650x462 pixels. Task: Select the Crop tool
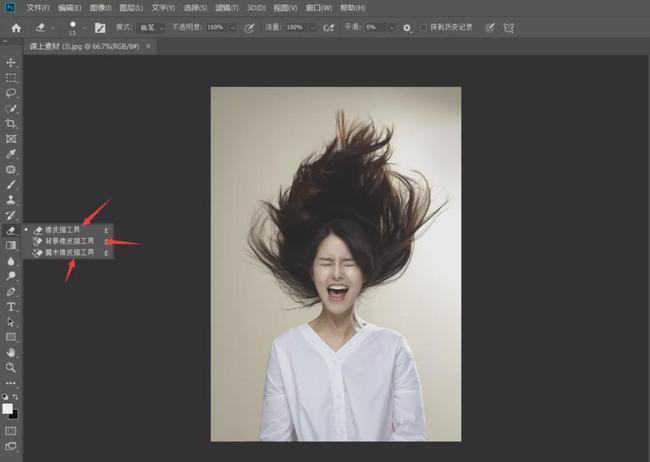tap(11, 124)
